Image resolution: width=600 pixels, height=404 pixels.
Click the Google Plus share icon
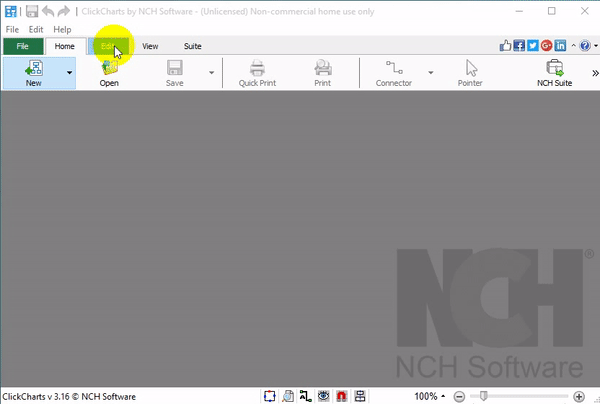point(546,46)
